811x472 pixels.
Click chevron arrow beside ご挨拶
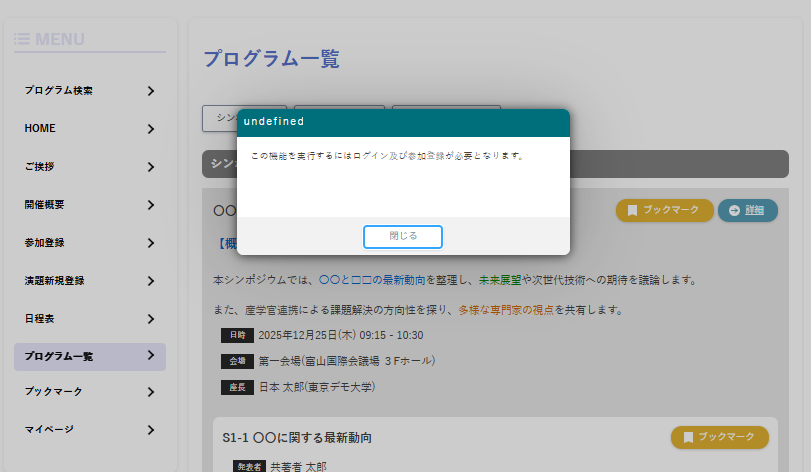point(150,167)
